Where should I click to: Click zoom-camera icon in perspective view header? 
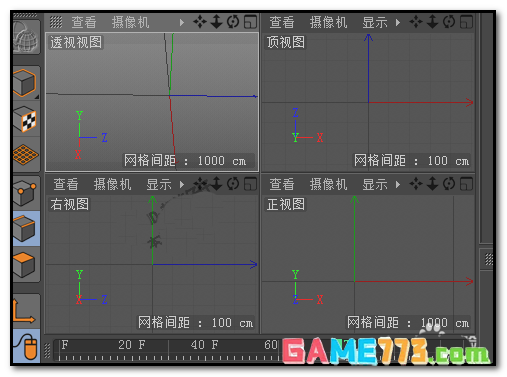[x=217, y=22]
